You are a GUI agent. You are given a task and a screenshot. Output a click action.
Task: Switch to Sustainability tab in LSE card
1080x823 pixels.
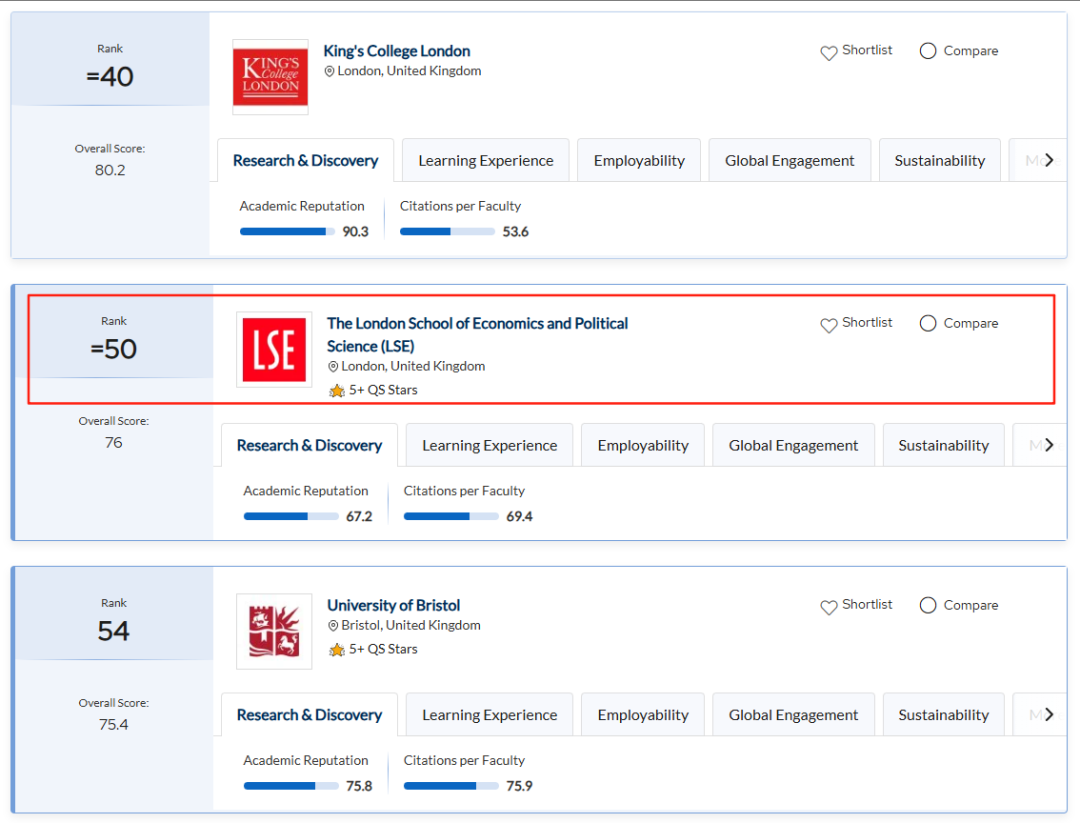coord(944,446)
